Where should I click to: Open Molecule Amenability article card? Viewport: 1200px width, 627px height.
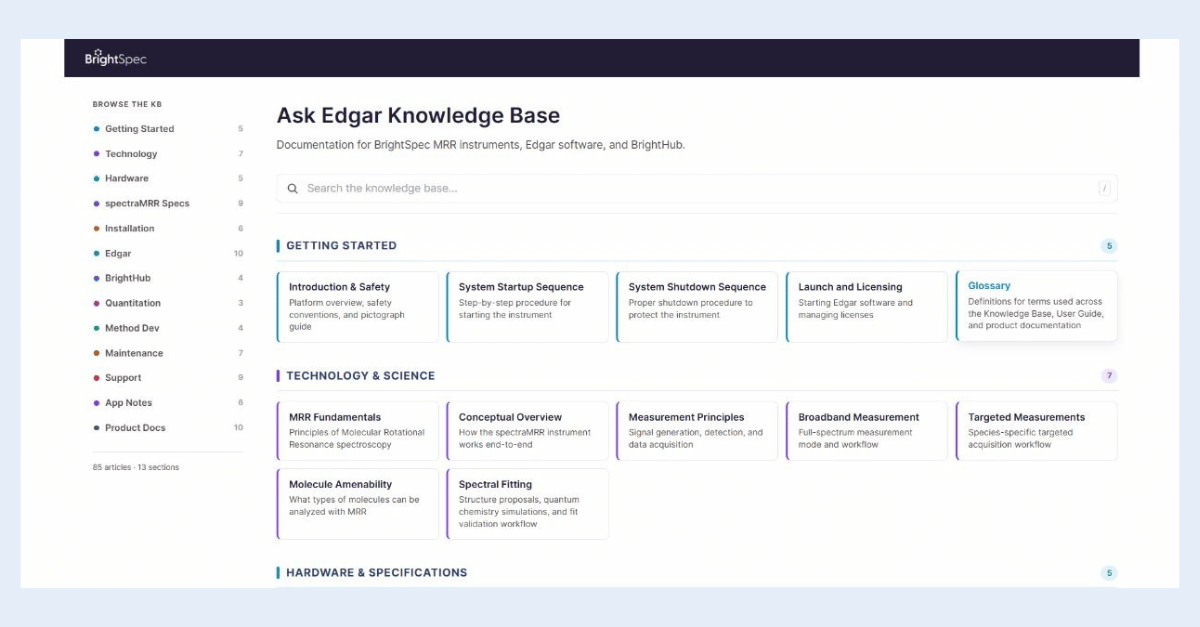pyautogui.click(x=358, y=504)
